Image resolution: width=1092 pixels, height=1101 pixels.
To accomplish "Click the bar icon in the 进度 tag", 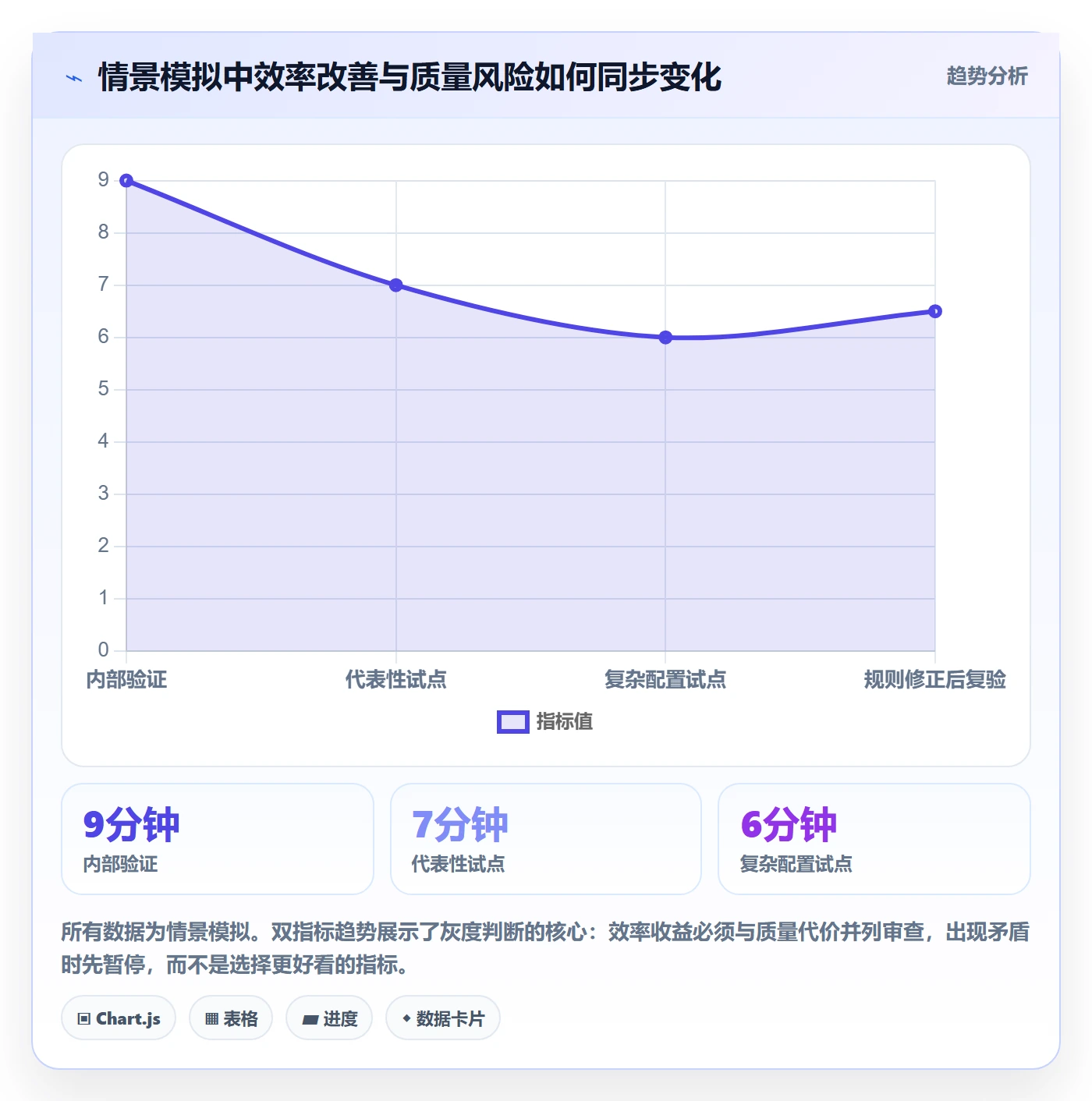I will [310, 1019].
